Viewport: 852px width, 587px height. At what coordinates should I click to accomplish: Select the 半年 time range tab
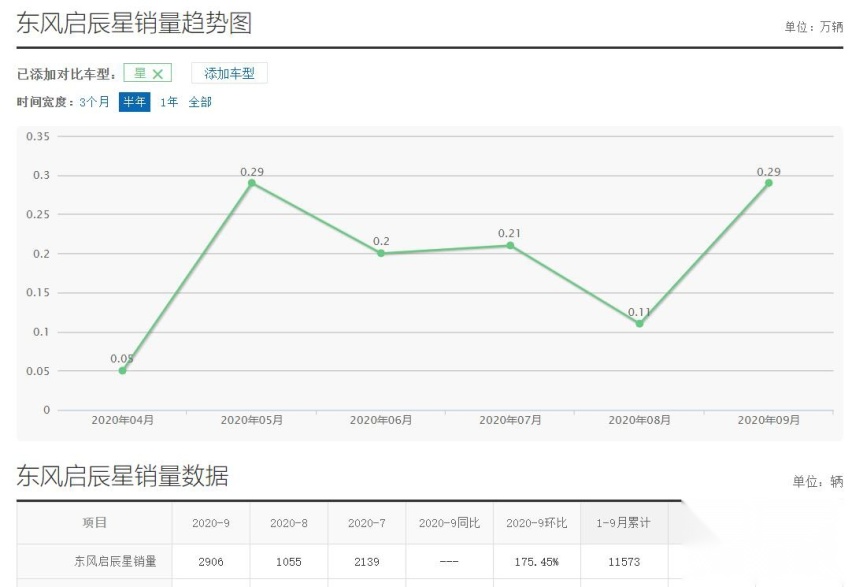point(134,102)
